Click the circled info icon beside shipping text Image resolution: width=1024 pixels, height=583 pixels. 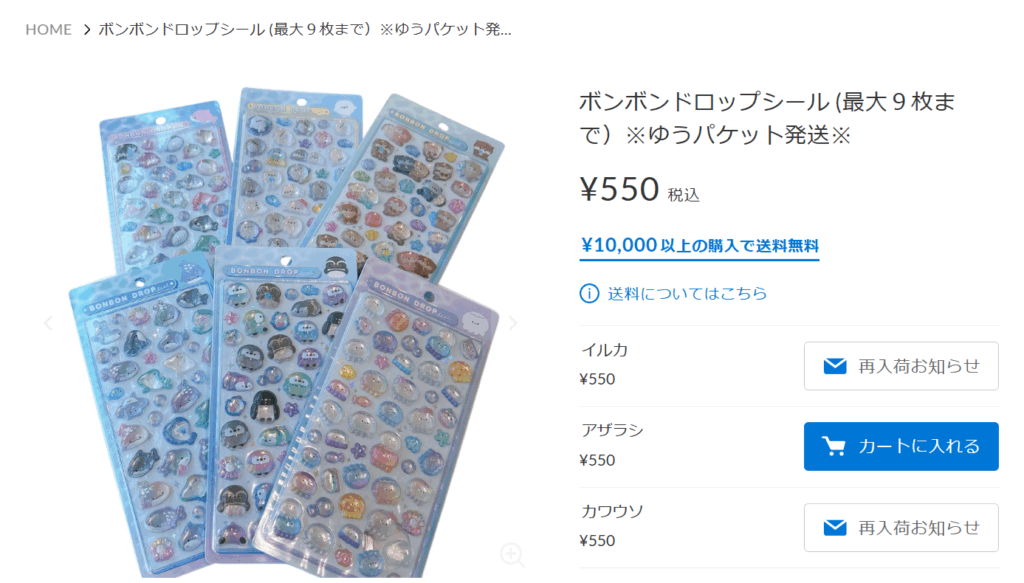pyautogui.click(x=589, y=294)
